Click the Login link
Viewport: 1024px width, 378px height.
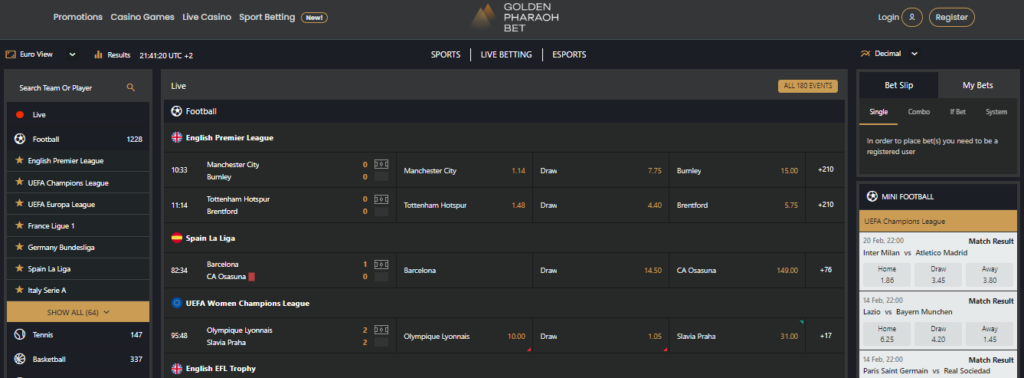(888, 18)
